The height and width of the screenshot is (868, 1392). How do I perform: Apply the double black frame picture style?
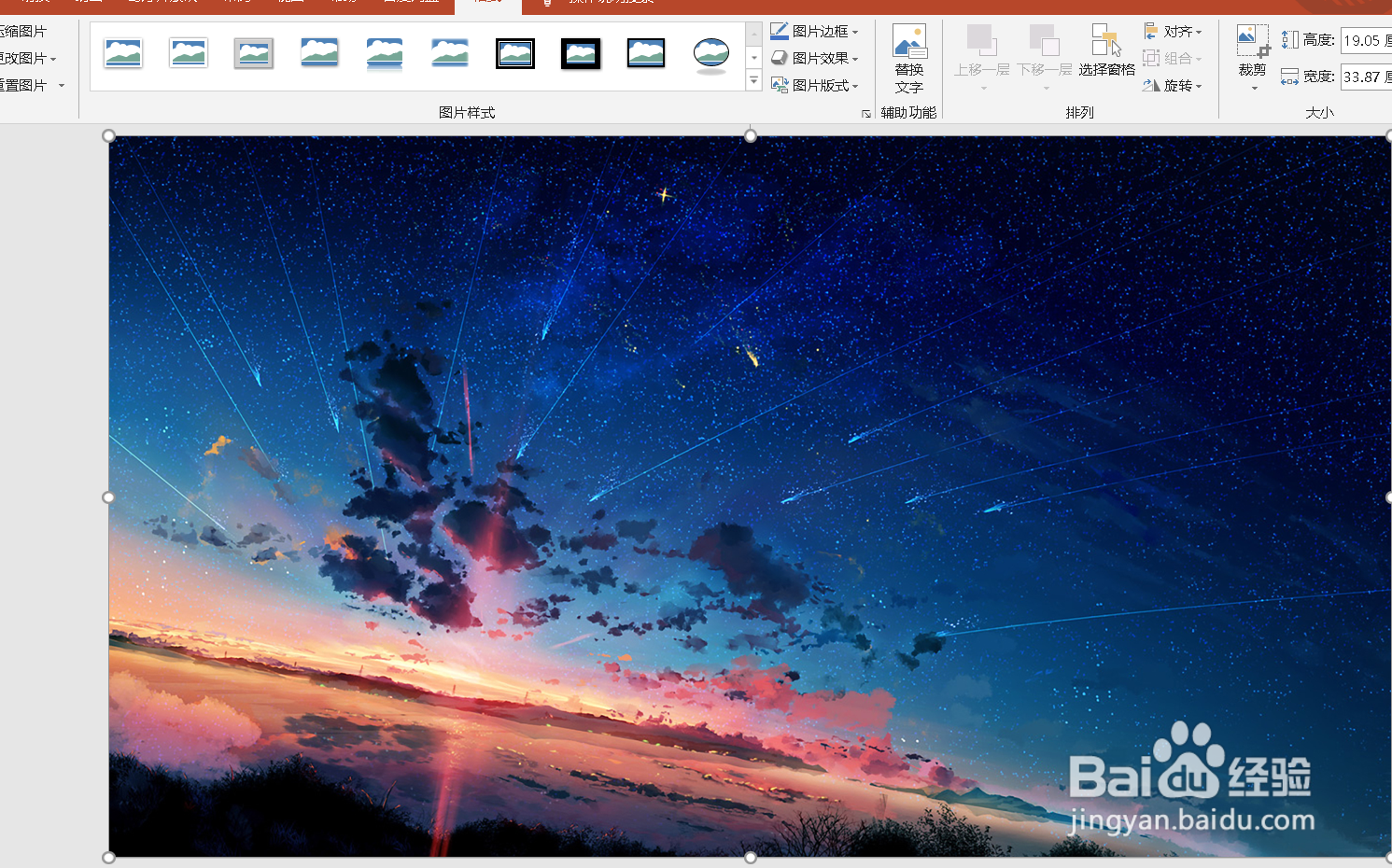515,53
